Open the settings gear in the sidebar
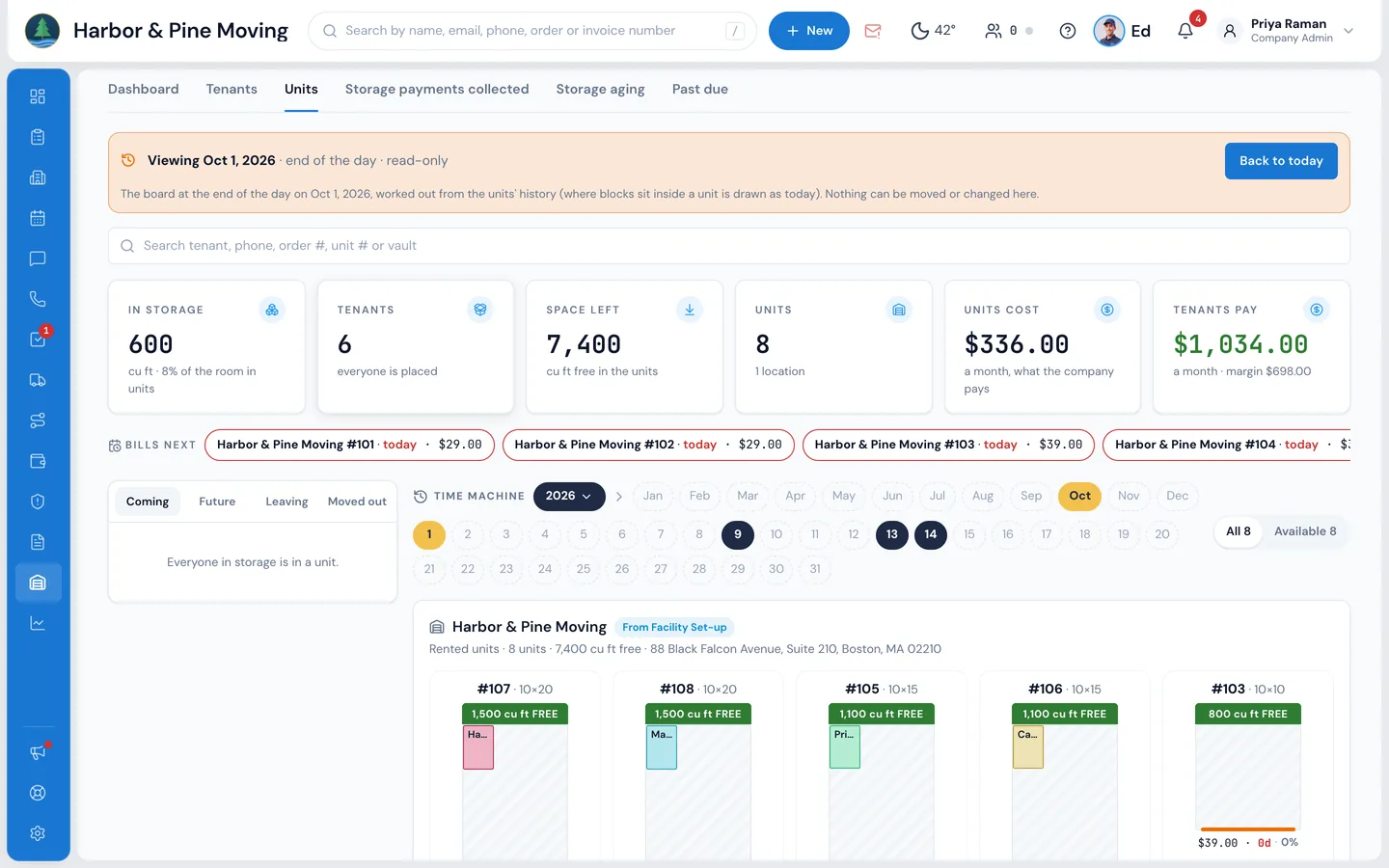Screen dimensions: 1389x868 pos(38,833)
